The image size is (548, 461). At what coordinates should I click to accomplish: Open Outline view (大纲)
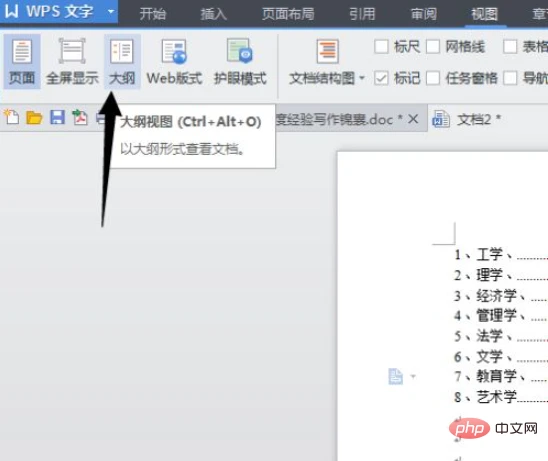[122, 62]
